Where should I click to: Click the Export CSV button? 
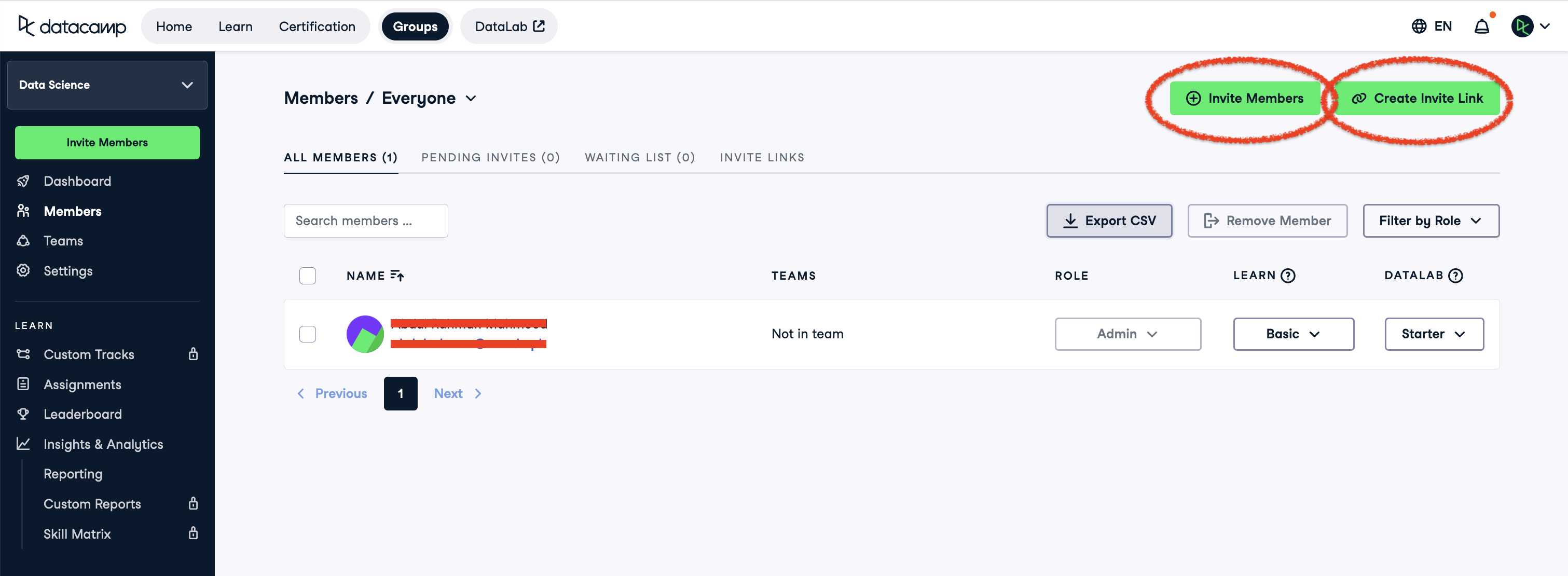pos(1108,221)
